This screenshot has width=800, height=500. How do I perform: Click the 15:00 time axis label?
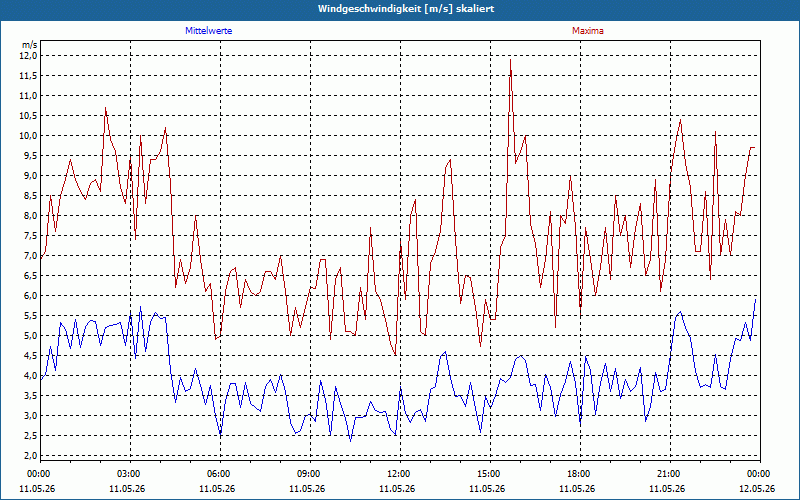click(x=490, y=474)
